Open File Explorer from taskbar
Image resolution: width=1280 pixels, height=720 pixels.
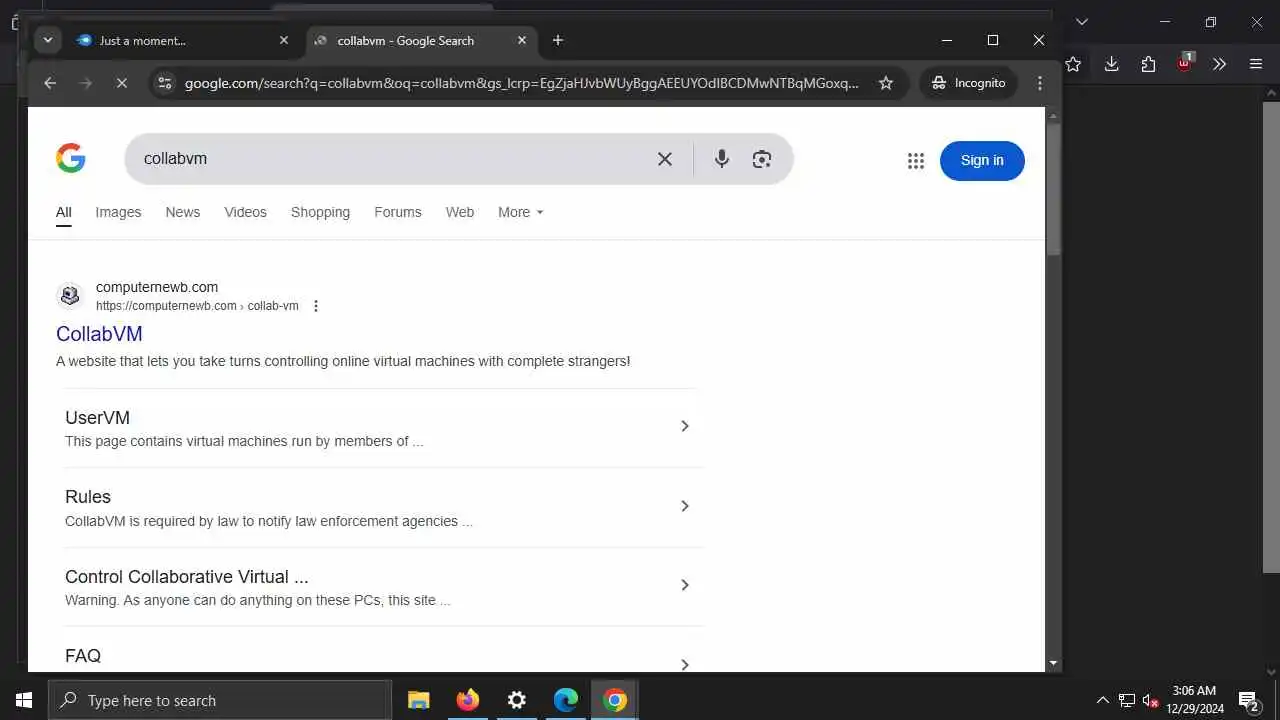419,700
